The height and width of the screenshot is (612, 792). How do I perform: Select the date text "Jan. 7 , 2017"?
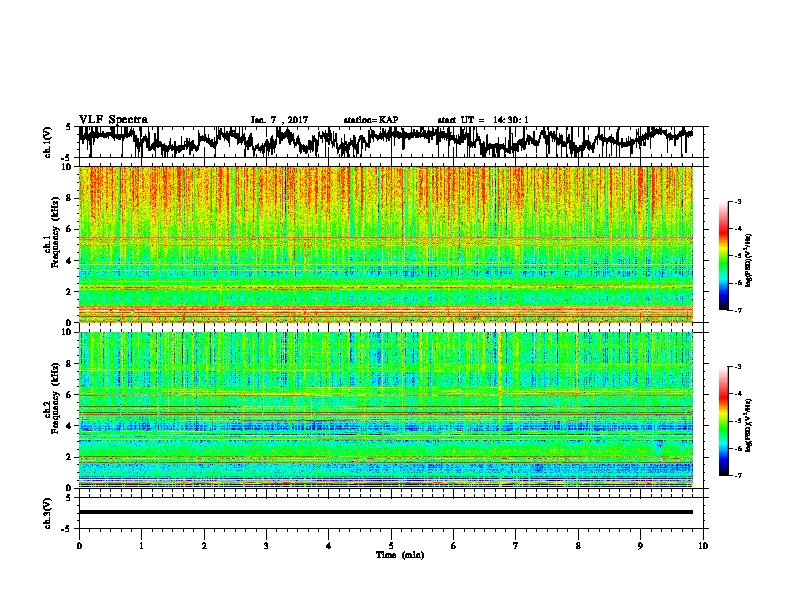pos(279,120)
